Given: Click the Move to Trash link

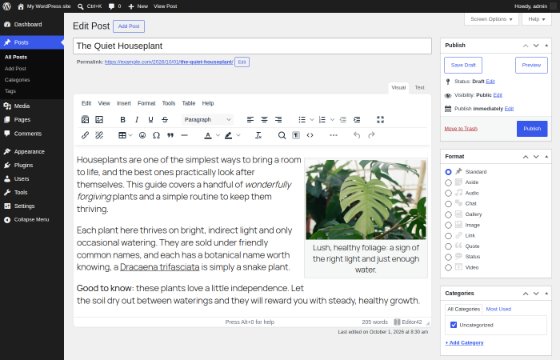Looking at the screenshot, I should [x=461, y=129].
